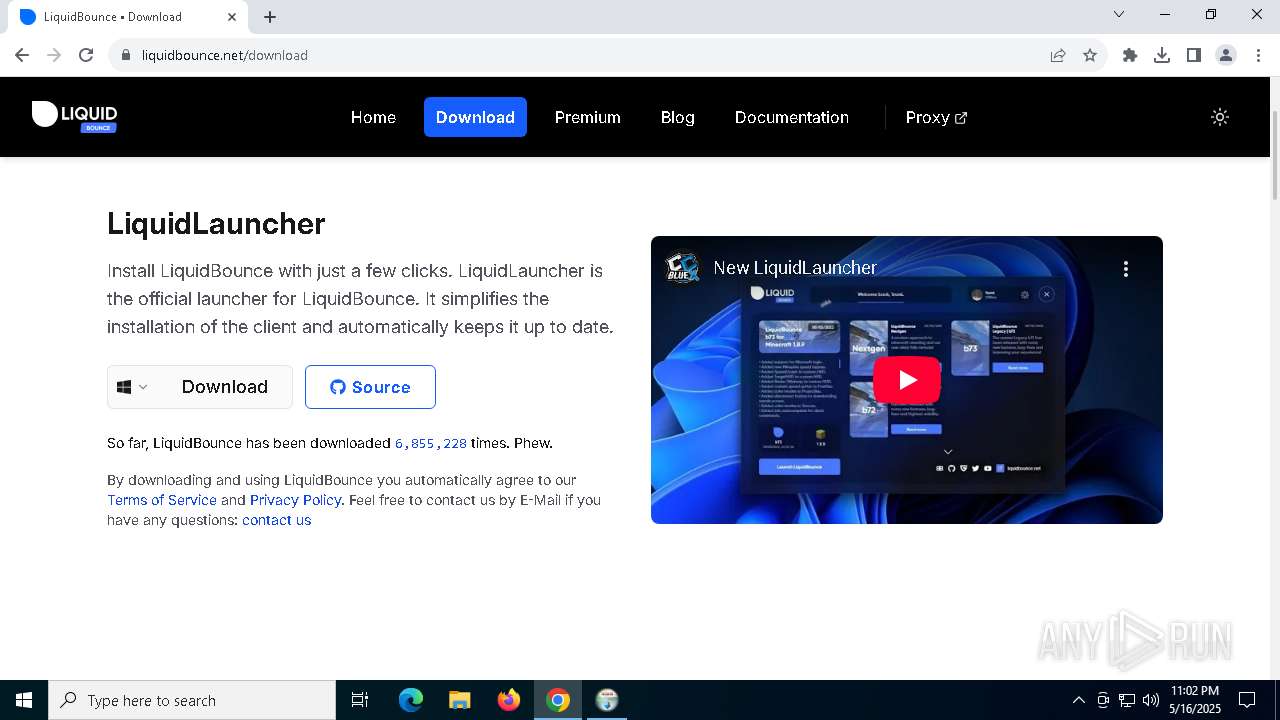The image size is (1280, 720).
Task: Open the notification center icon
Action: click(1247, 700)
